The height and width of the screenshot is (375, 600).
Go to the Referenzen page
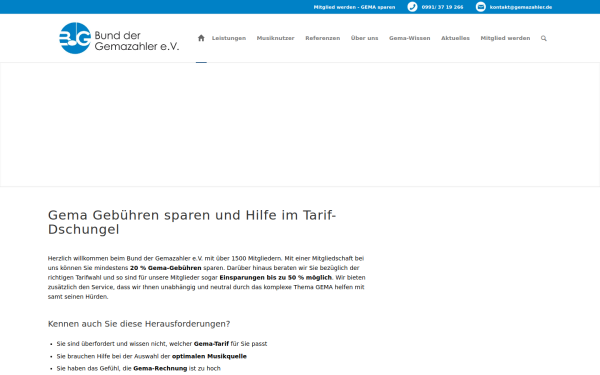pos(323,38)
